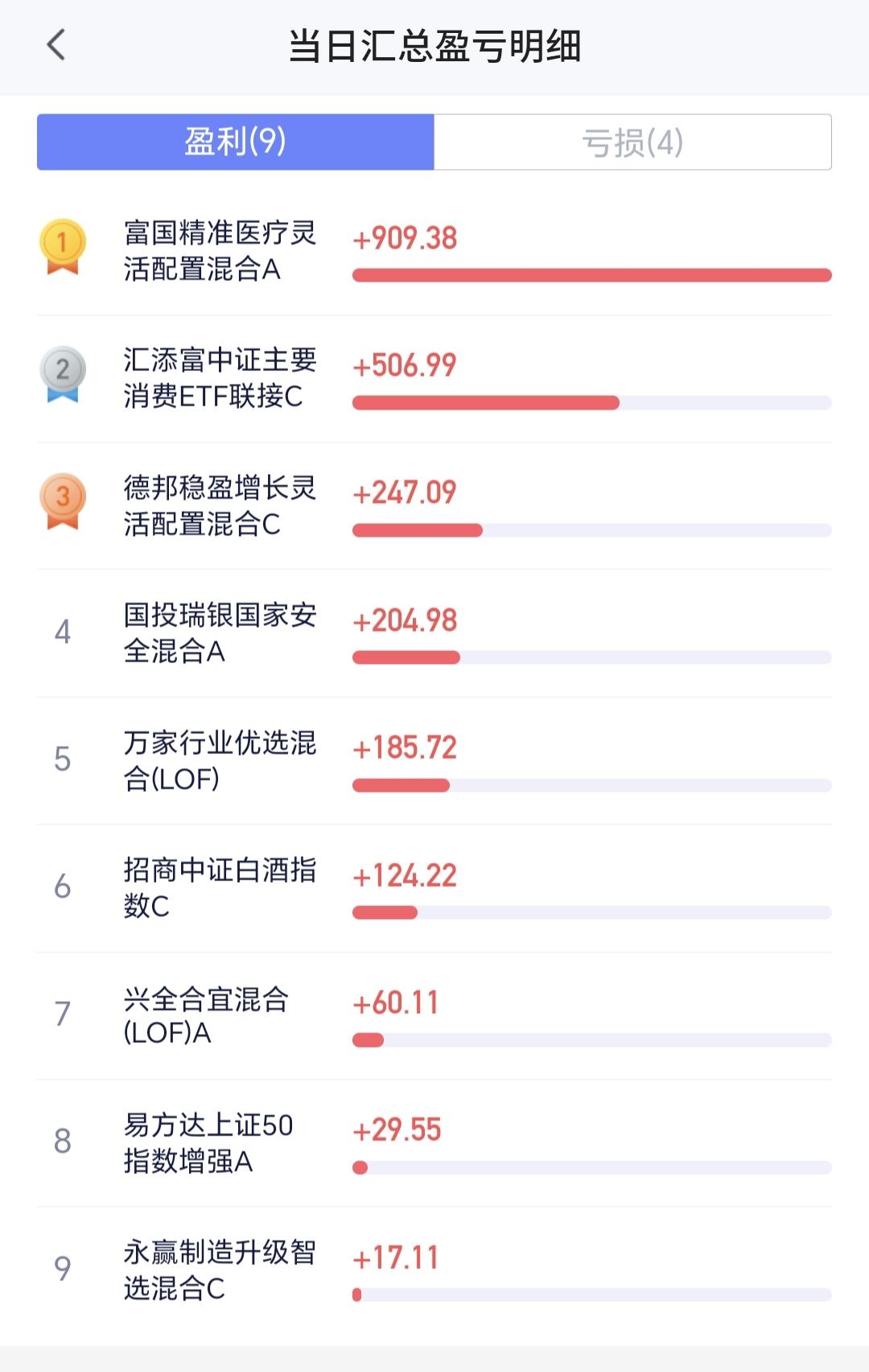Click the +506.99 profit amount

click(x=405, y=365)
